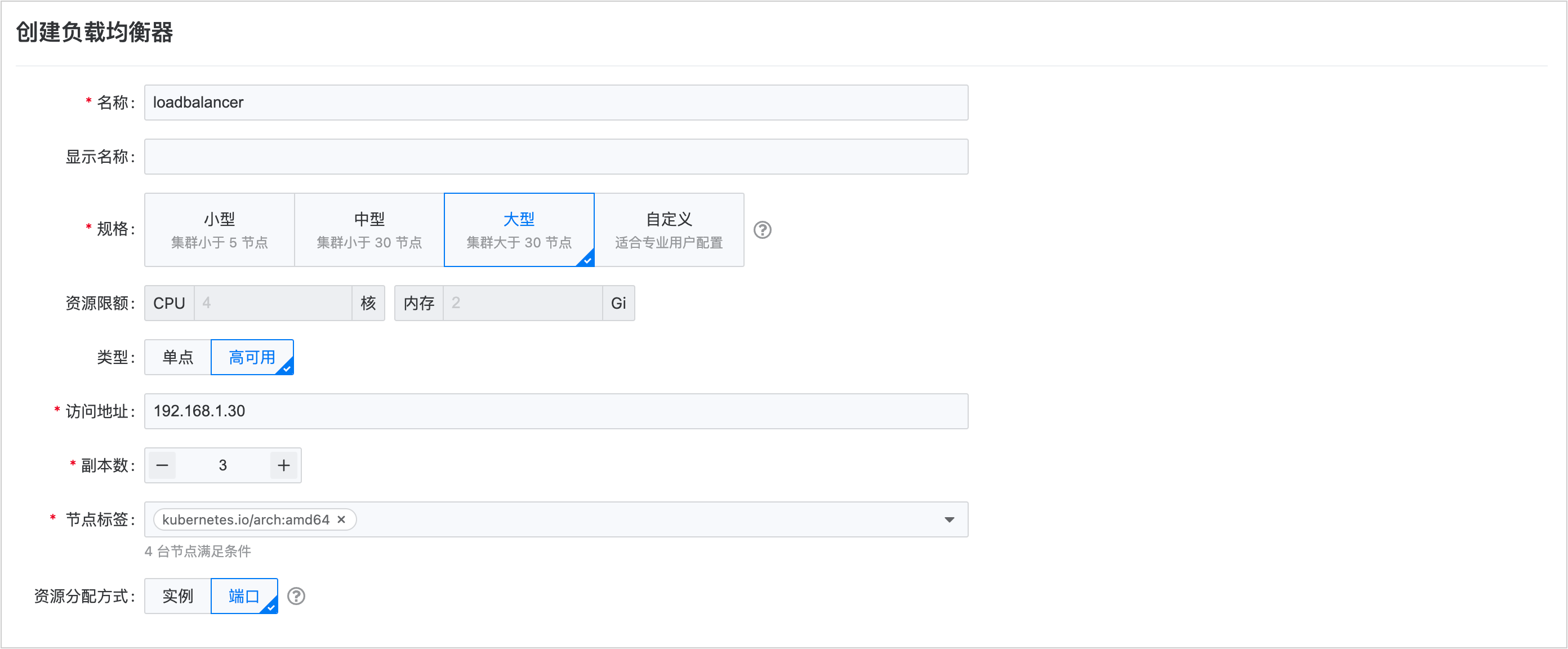The image size is (1568, 649).
Task: Click the 名称 input with loadbalancer
Action: tap(555, 103)
